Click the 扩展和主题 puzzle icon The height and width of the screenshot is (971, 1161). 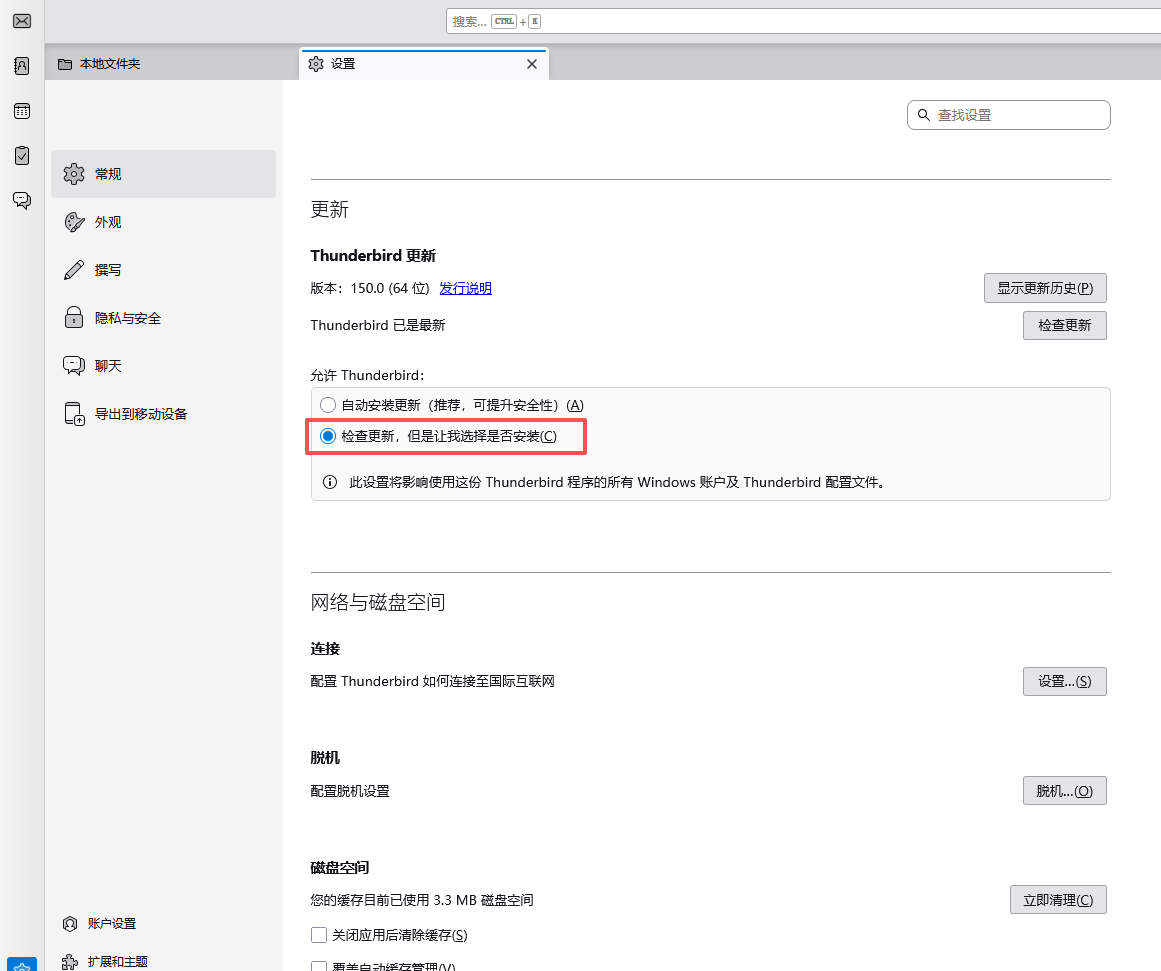coord(70,962)
